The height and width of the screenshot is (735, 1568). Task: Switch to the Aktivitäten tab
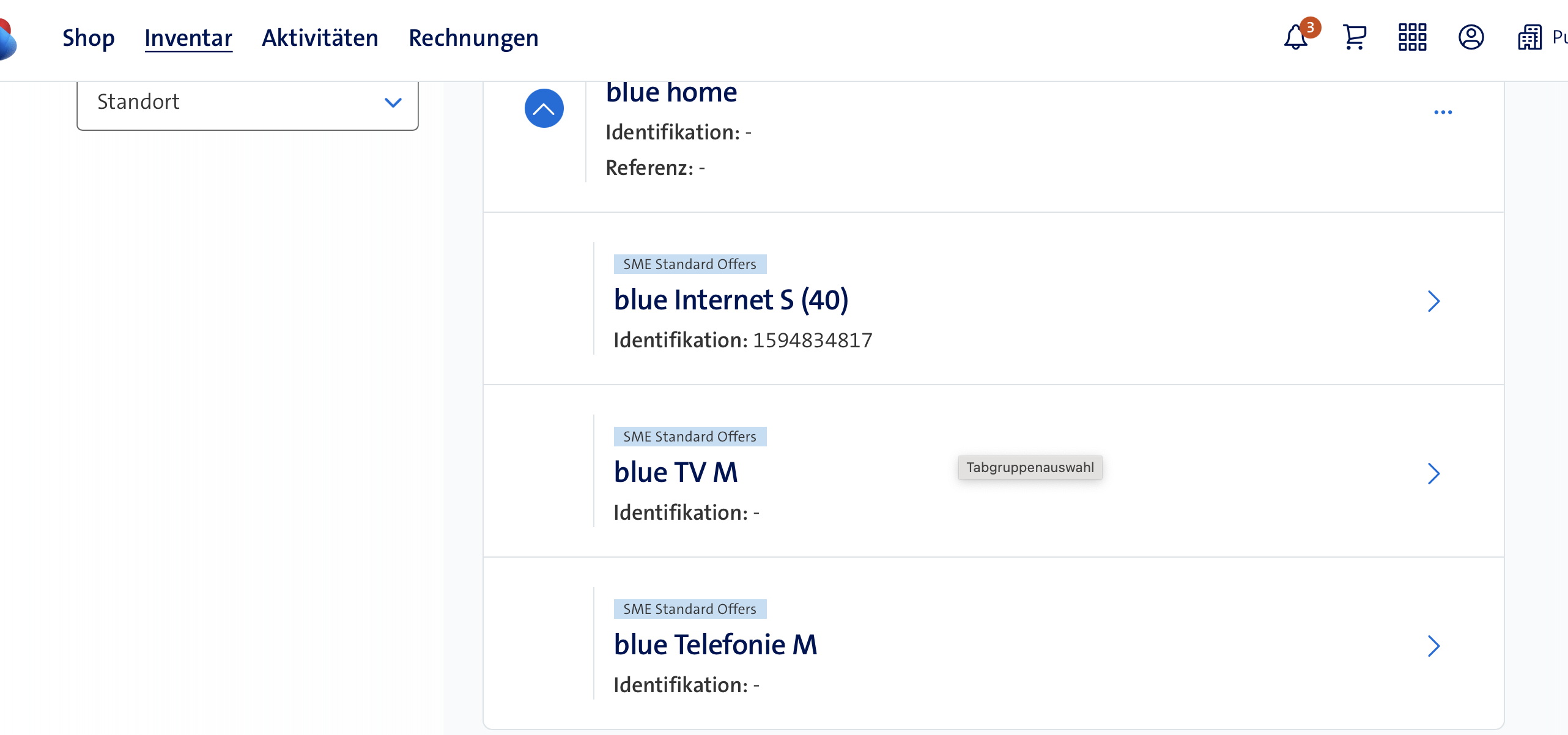[319, 38]
